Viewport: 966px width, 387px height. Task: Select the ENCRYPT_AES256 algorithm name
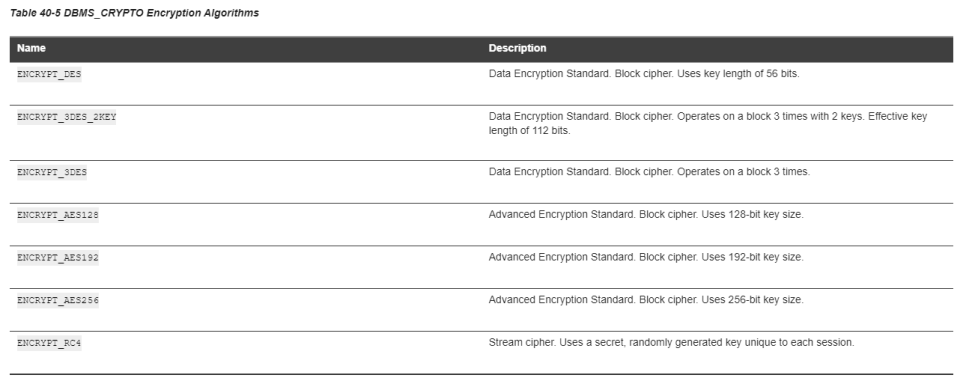pyautogui.click(x=58, y=300)
